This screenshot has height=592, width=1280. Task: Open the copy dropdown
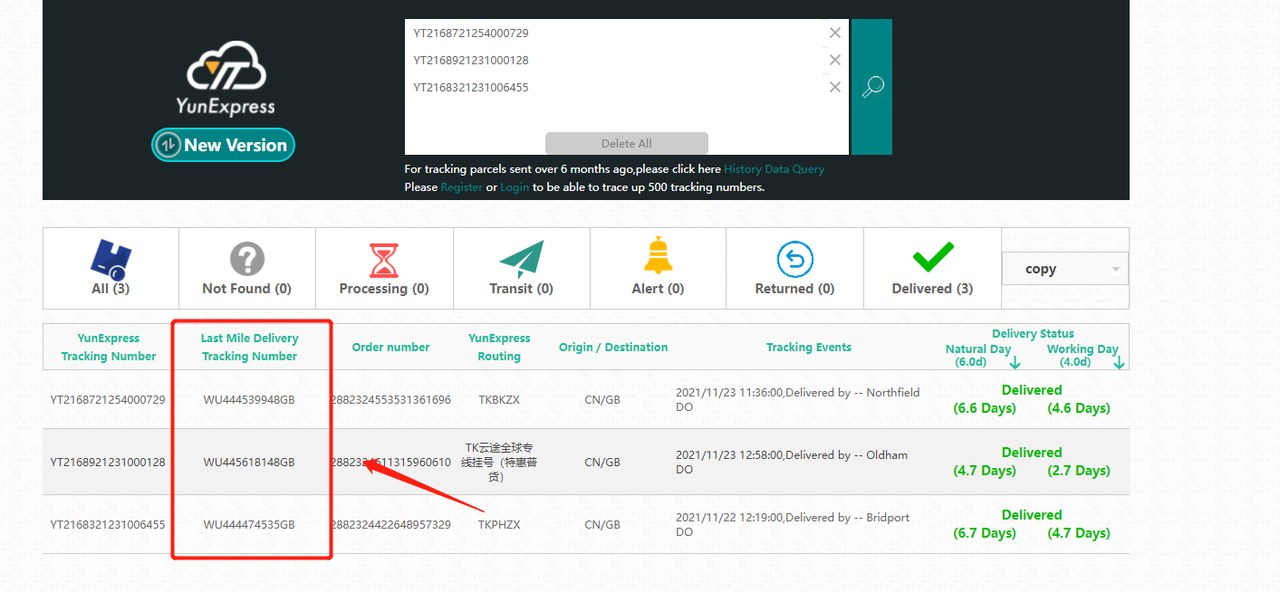click(x=1065, y=269)
